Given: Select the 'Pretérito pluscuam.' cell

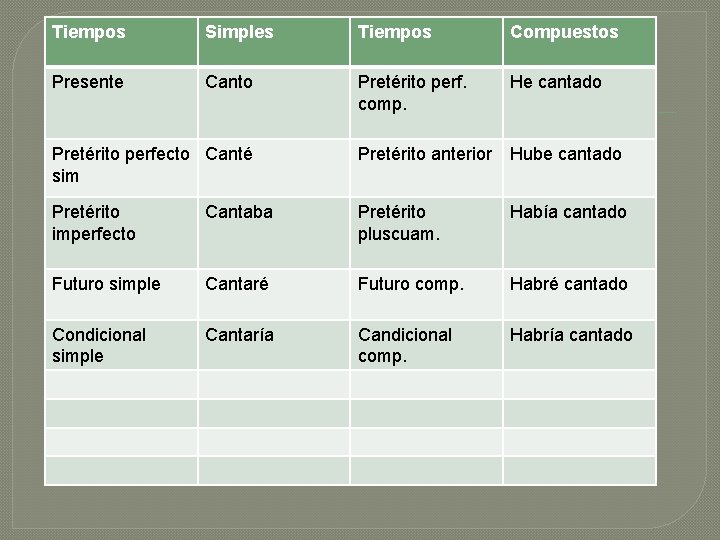Looking at the screenshot, I should tap(426, 233).
